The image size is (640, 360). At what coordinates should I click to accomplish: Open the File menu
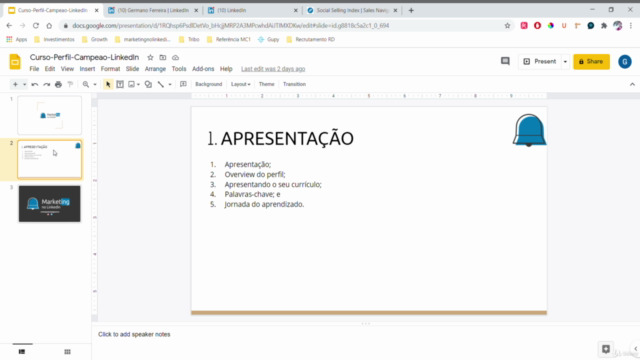[34, 69]
